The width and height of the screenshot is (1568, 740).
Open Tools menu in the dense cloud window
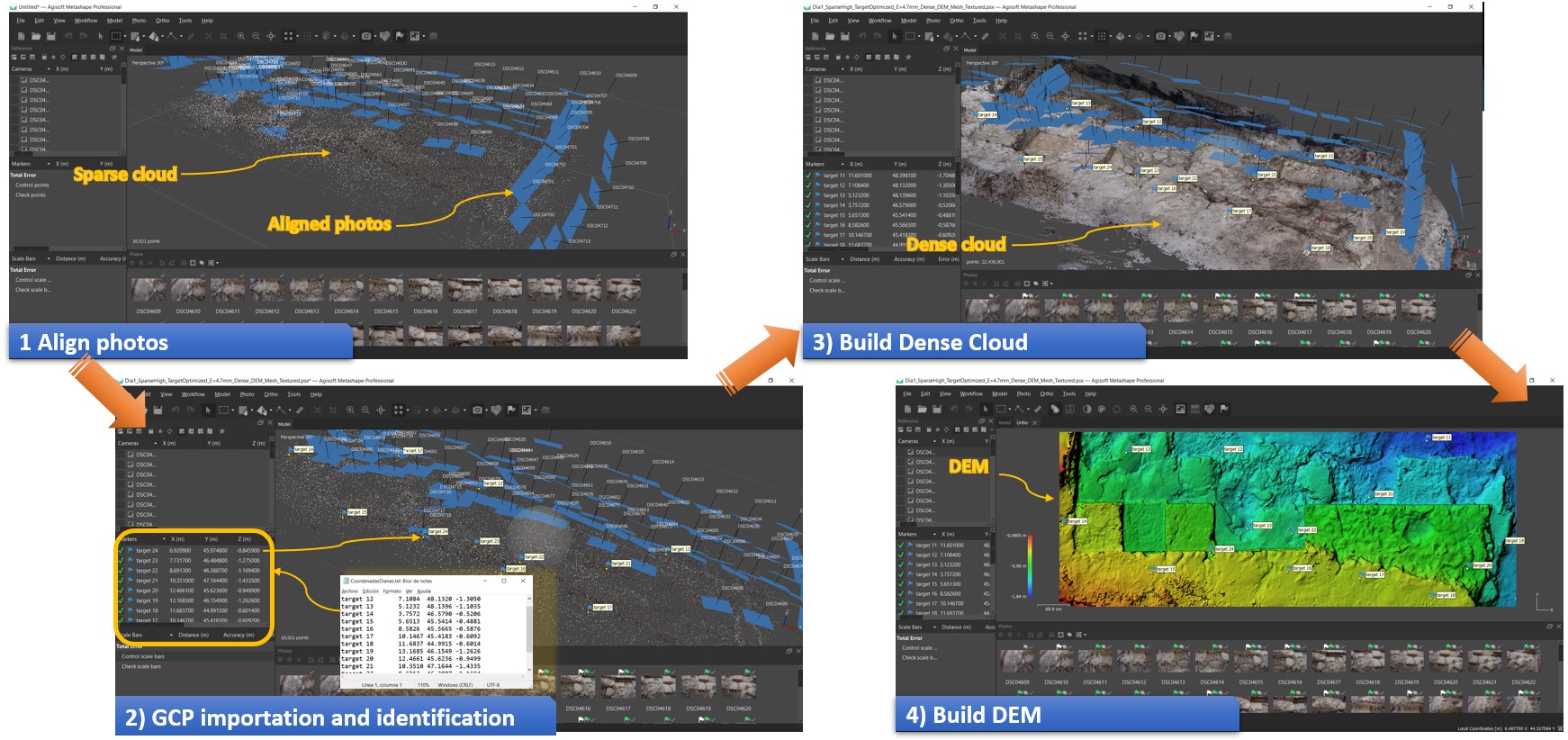click(979, 20)
